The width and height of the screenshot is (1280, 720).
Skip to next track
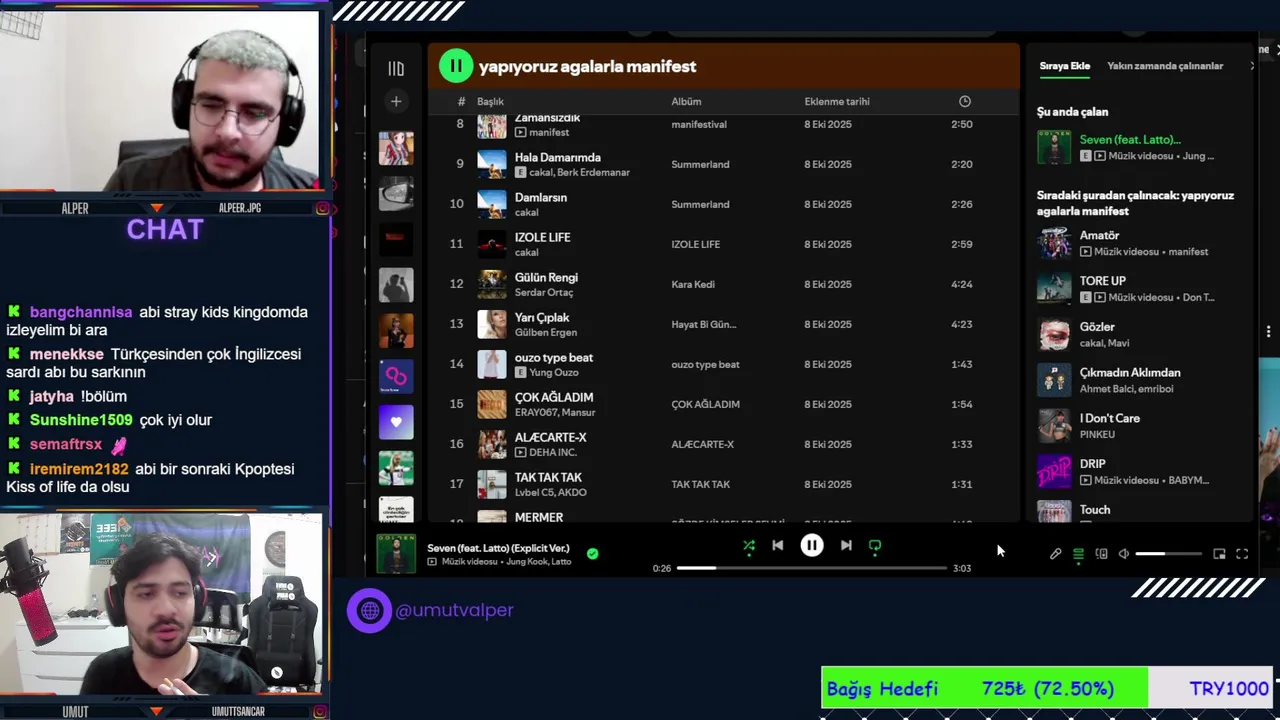846,546
